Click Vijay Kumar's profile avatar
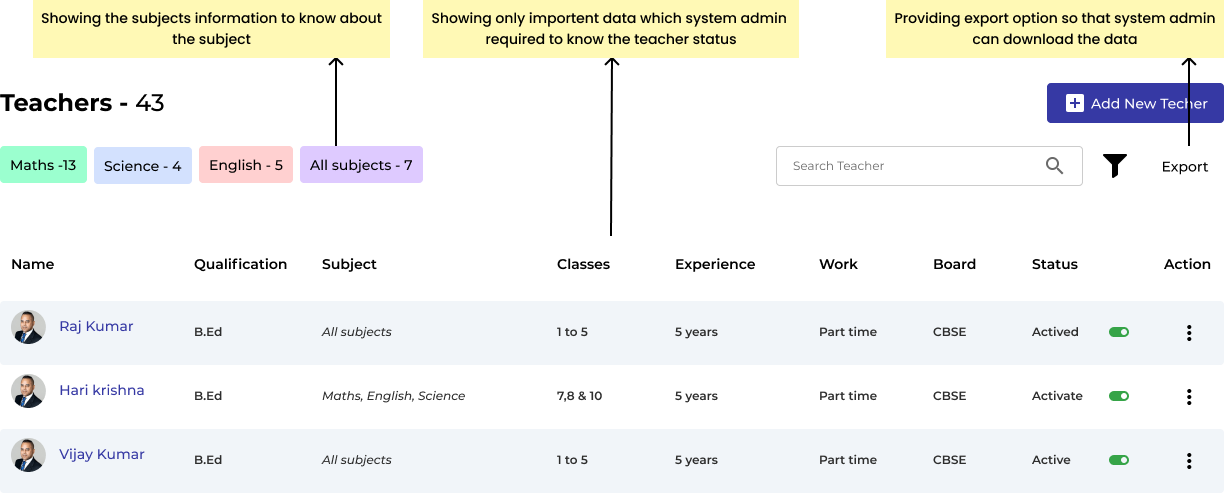 click(x=28, y=455)
